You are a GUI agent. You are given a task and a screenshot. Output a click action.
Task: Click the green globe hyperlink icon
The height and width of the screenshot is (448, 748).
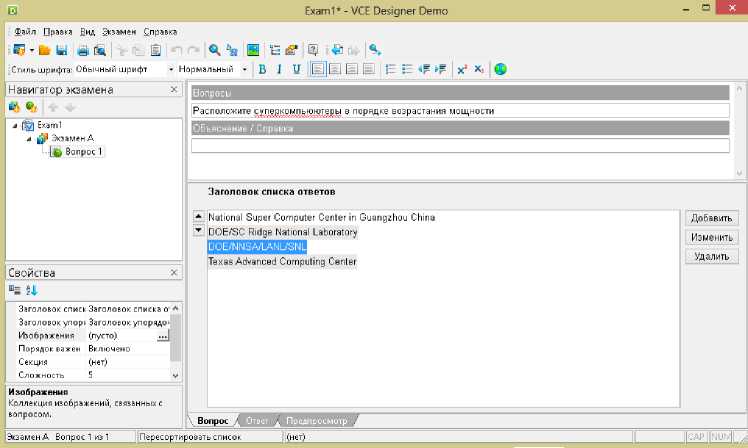tap(500, 69)
